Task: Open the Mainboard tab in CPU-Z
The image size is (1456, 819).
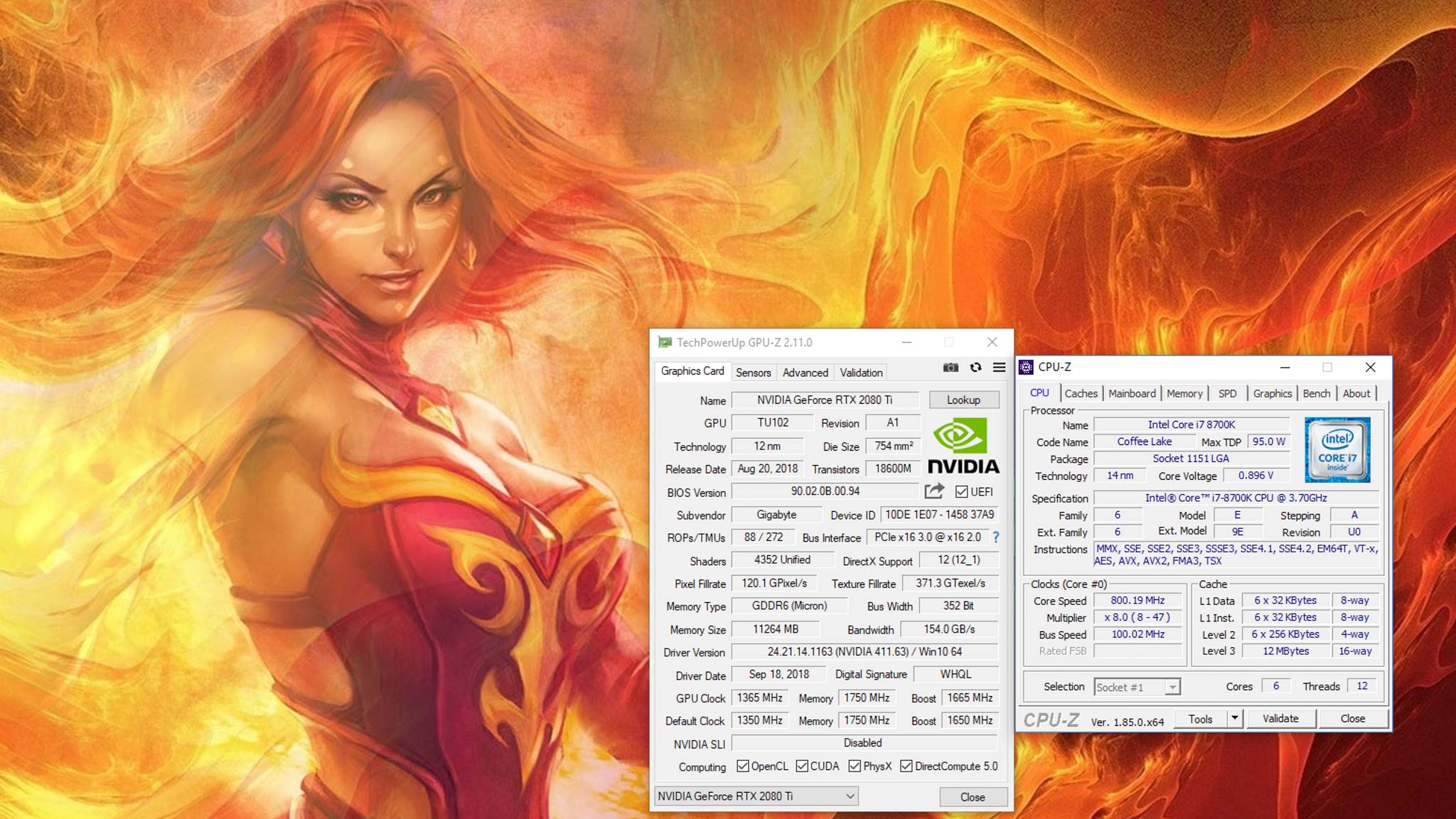Action: click(x=1132, y=393)
